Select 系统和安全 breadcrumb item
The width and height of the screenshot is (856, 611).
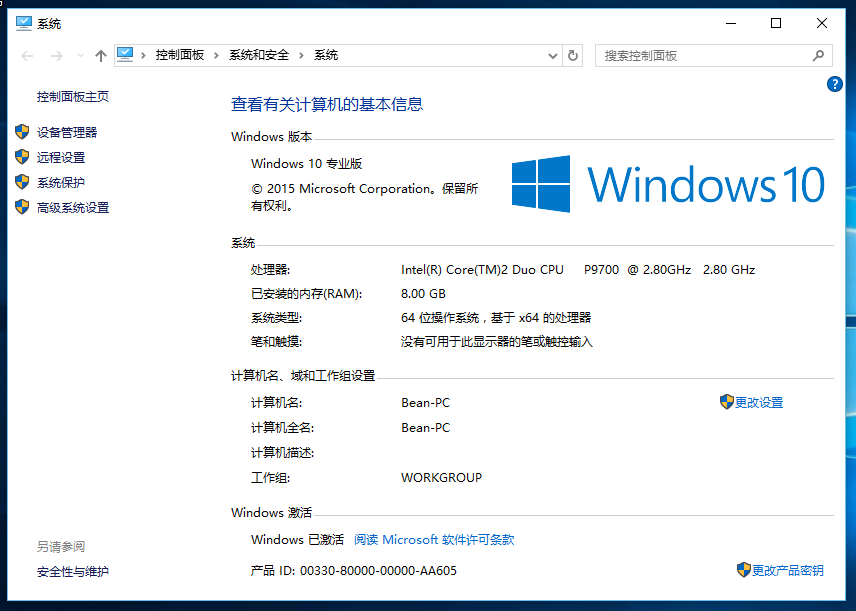tap(259, 55)
